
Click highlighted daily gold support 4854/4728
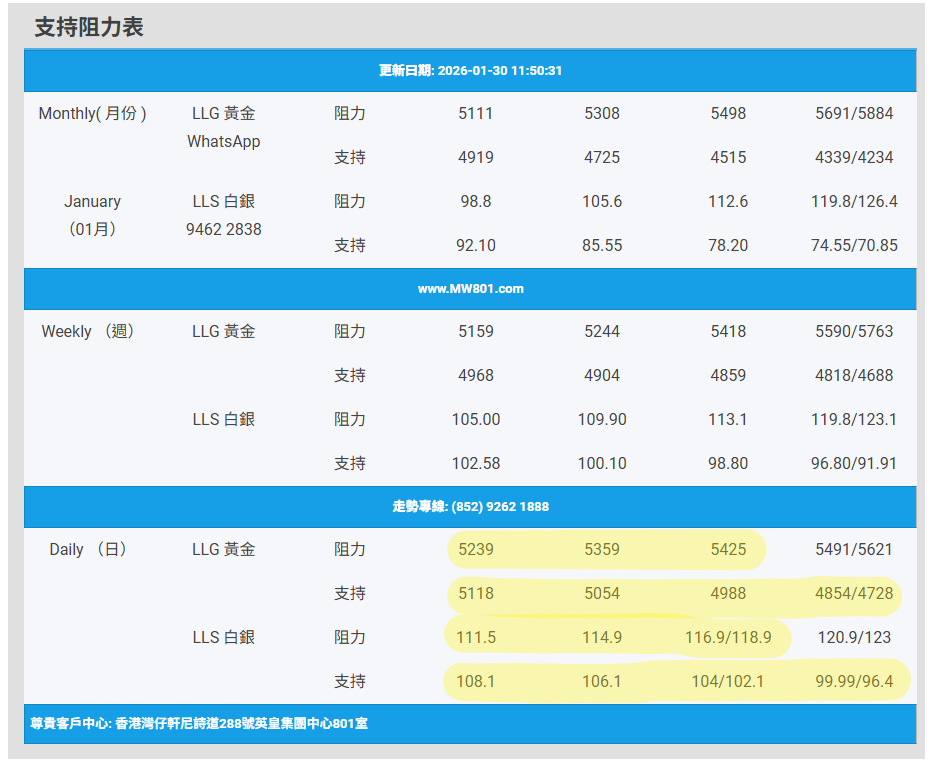(x=854, y=594)
